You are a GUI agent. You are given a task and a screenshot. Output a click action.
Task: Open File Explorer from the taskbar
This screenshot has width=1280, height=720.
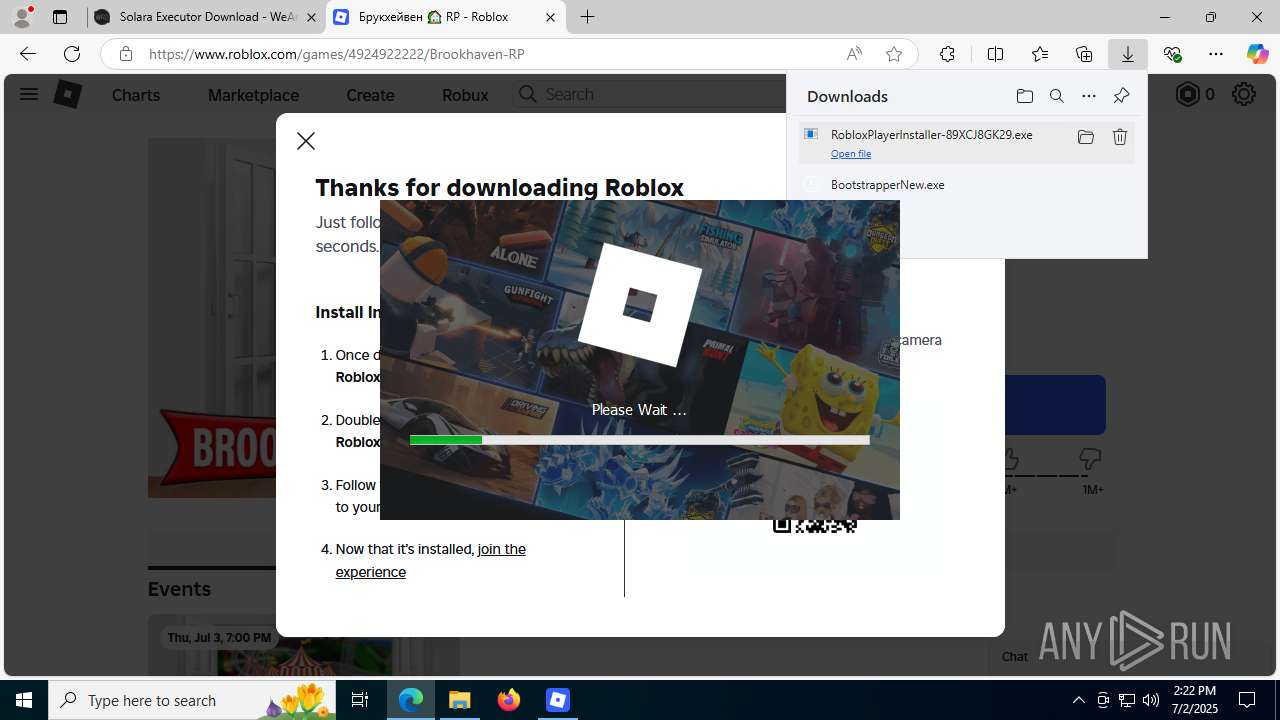[x=460, y=700]
